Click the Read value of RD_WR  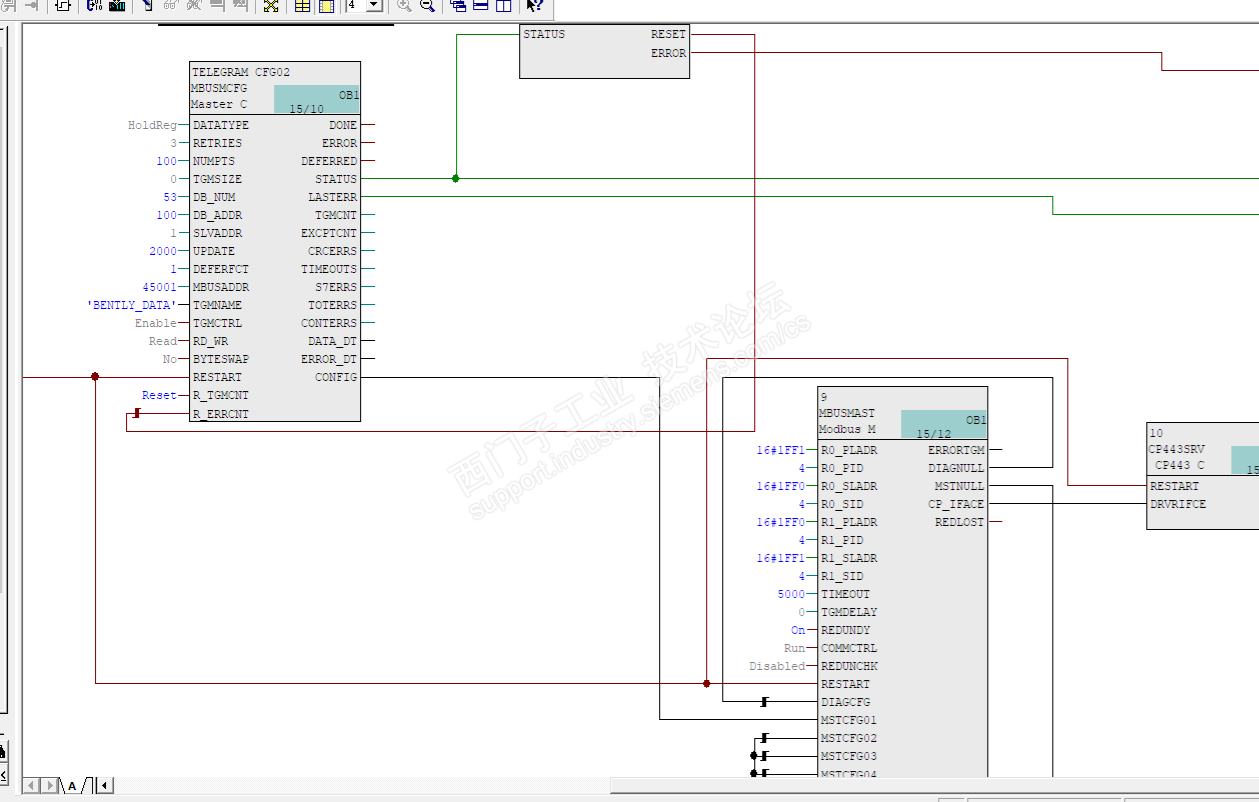point(163,341)
